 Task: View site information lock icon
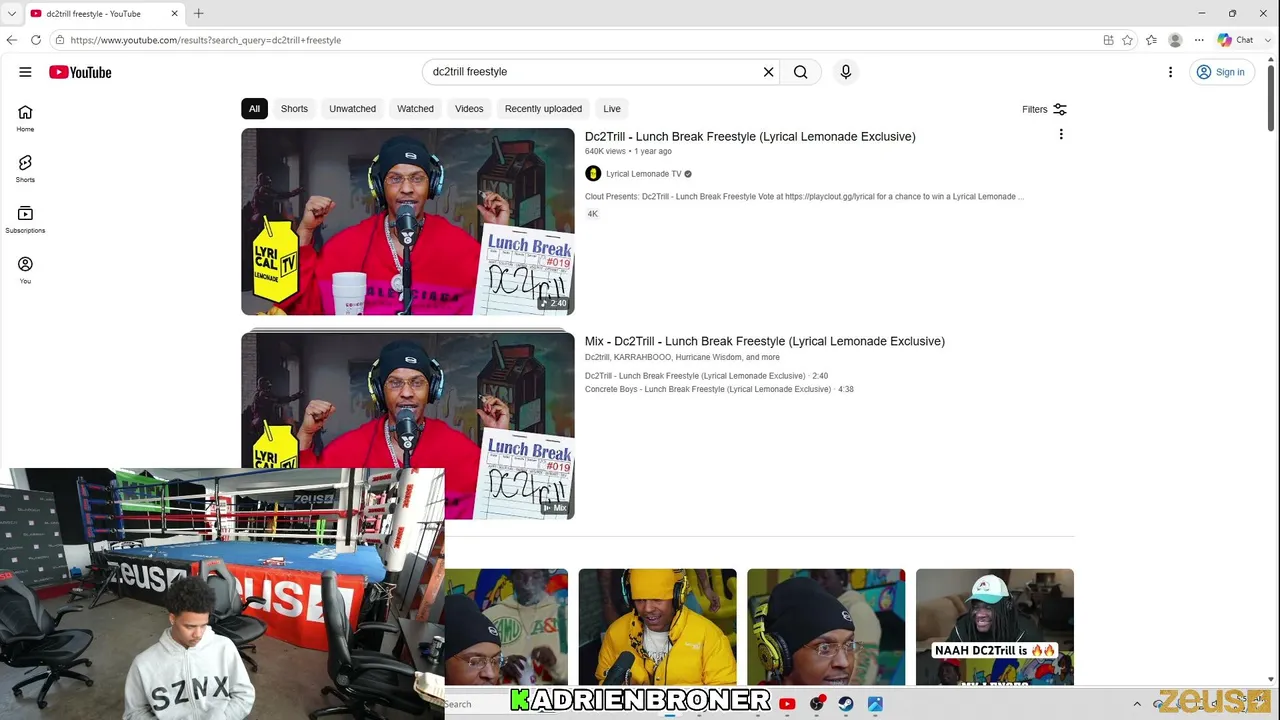pyautogui.click(x=60, y=40)
